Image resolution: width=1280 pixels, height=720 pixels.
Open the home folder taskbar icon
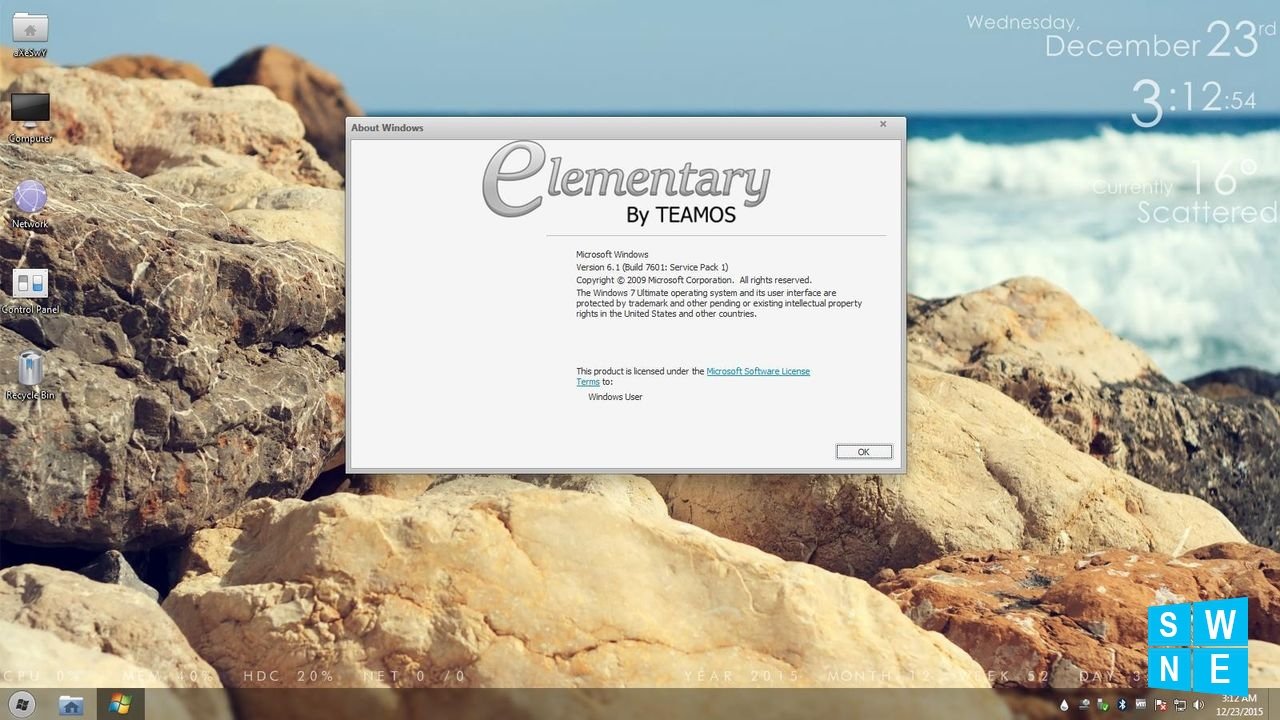point(71,704)
